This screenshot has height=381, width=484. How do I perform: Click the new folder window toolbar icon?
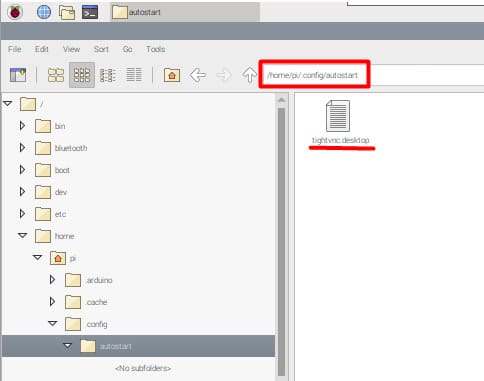[x=18, y=75]
